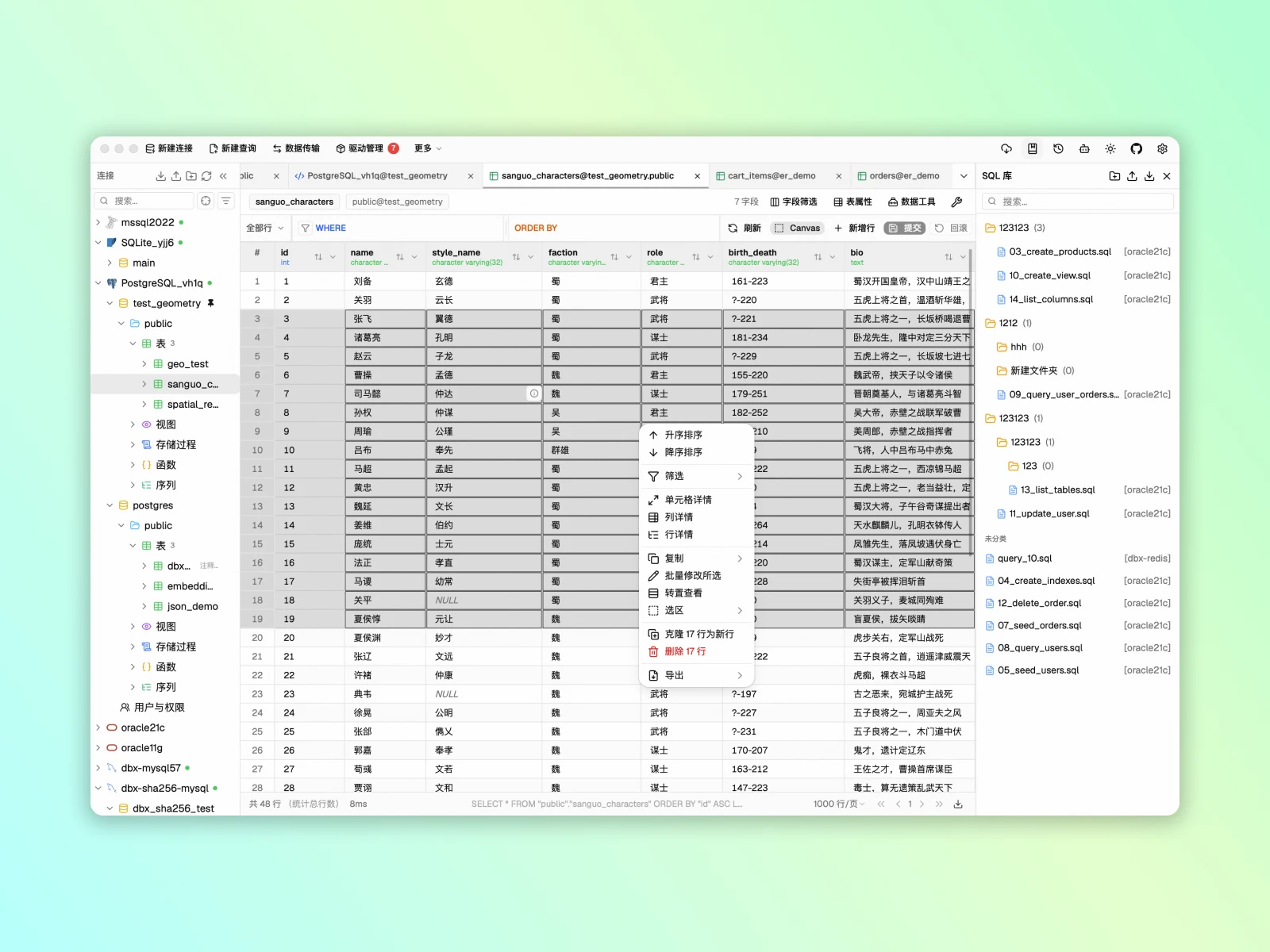
Task: Open connection tree filter lines icon
Action: pyautogui.click(x=226, y=201)
